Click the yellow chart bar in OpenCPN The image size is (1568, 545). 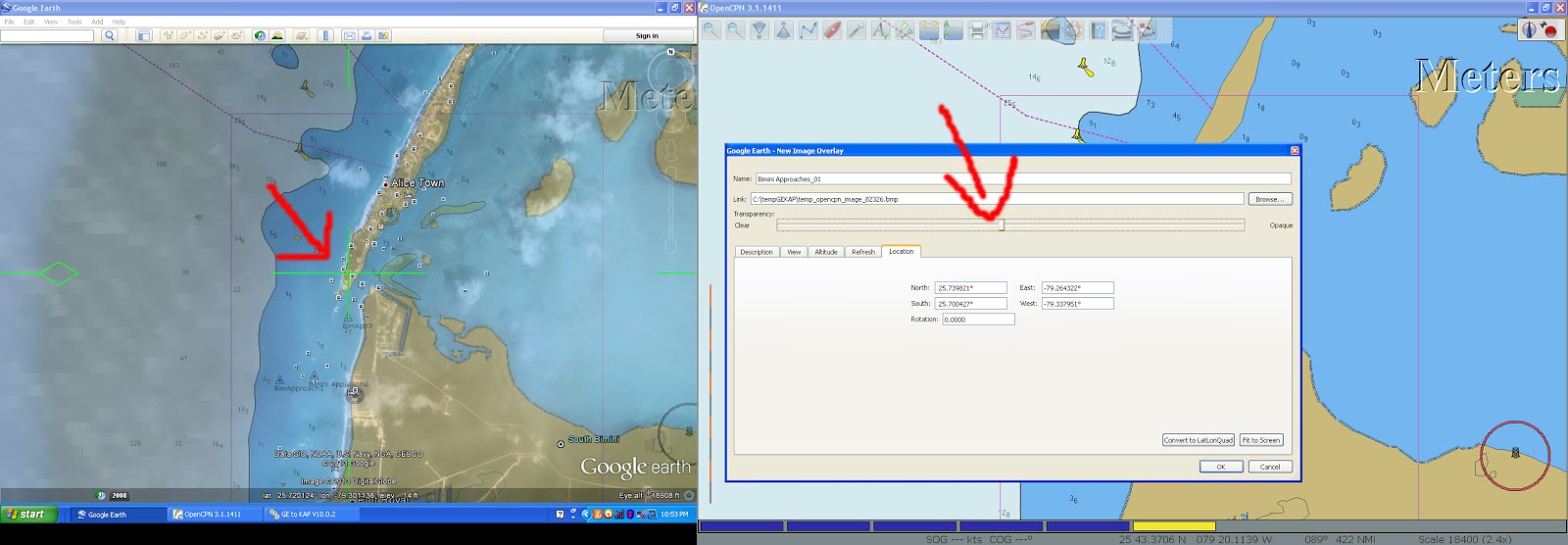(x=1174, y=526)
